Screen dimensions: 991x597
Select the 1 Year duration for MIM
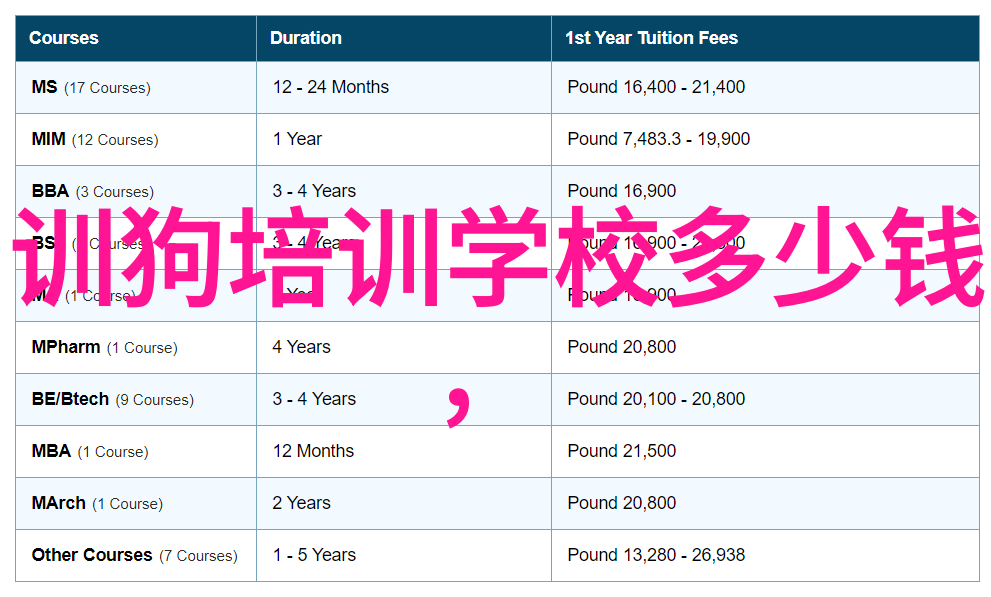(x=297, y=139)
